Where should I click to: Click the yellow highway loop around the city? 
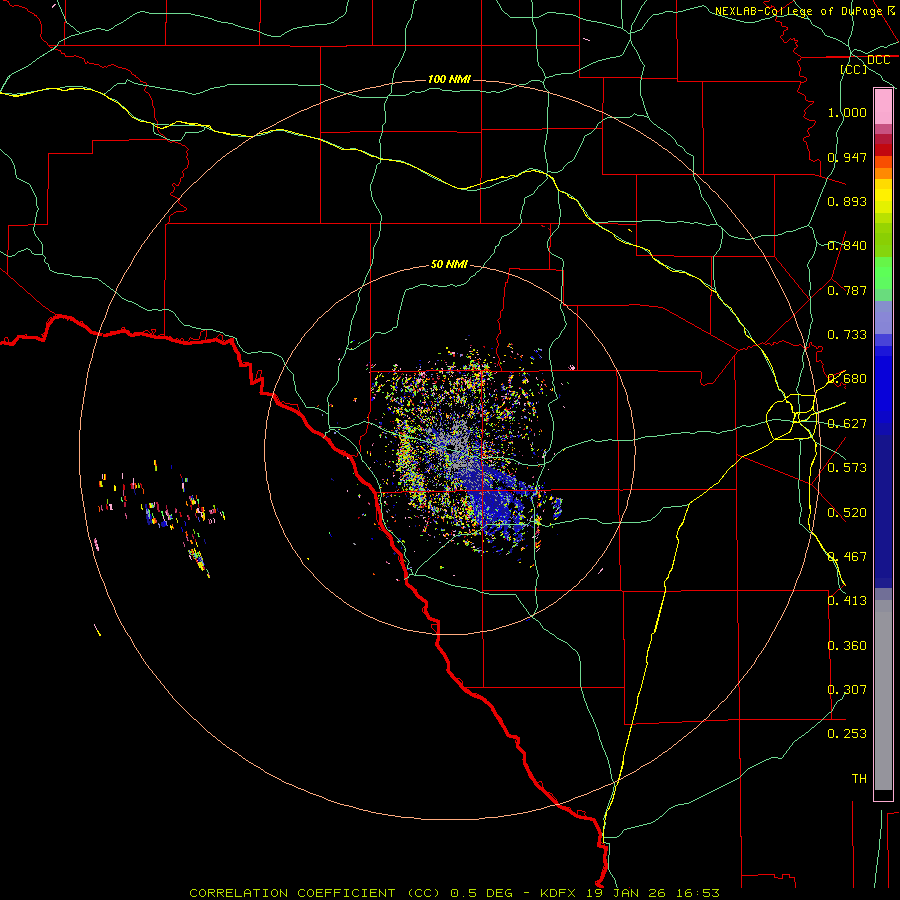[x=792, y=417]
